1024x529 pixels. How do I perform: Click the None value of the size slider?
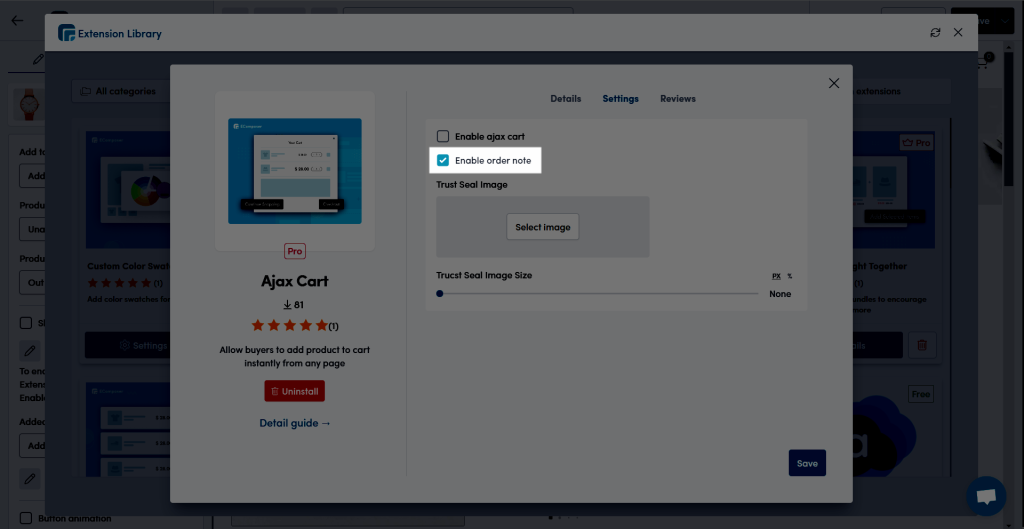(780, 294)
